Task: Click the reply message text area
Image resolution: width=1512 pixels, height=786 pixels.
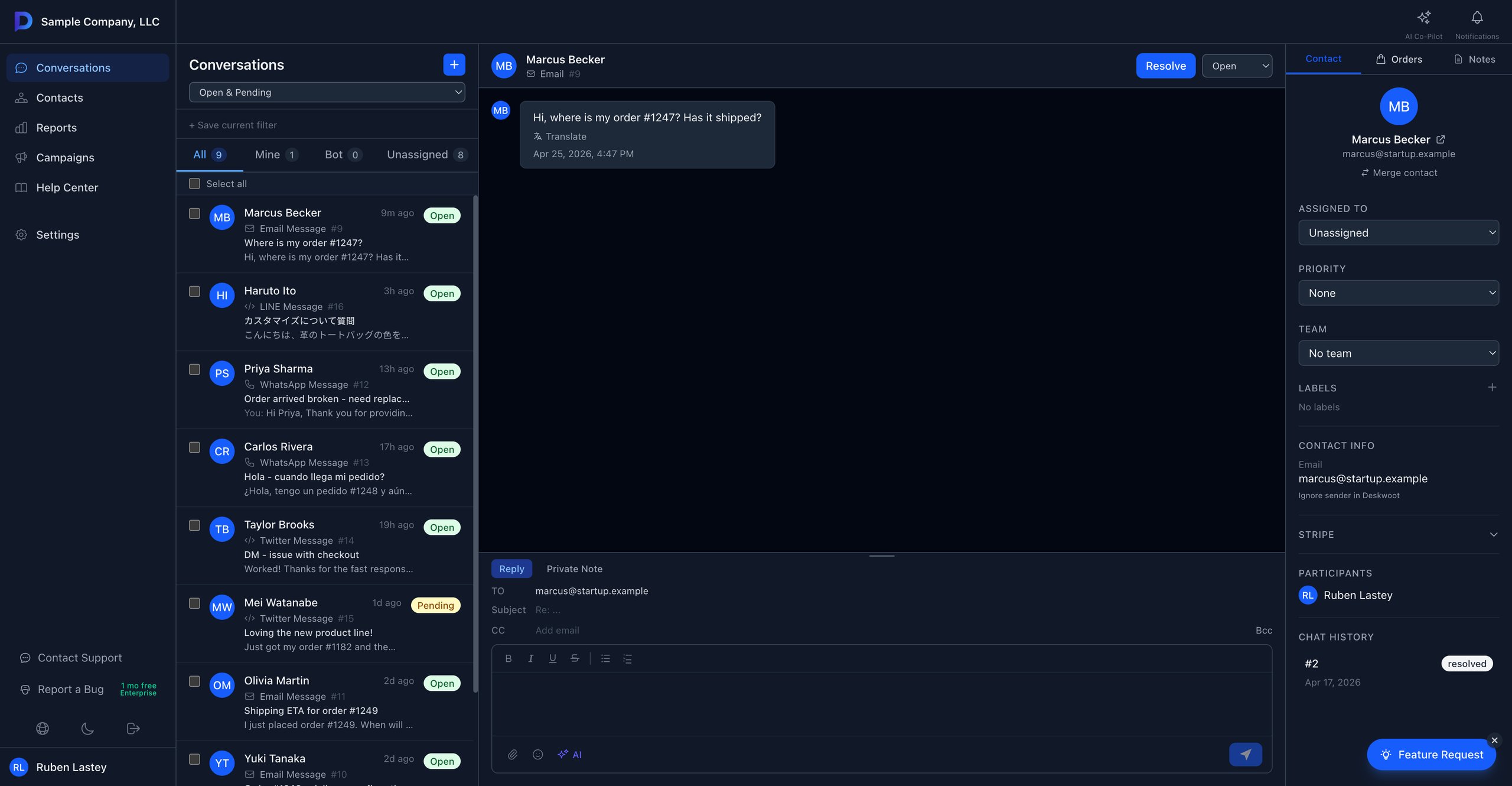Action: 881,703
